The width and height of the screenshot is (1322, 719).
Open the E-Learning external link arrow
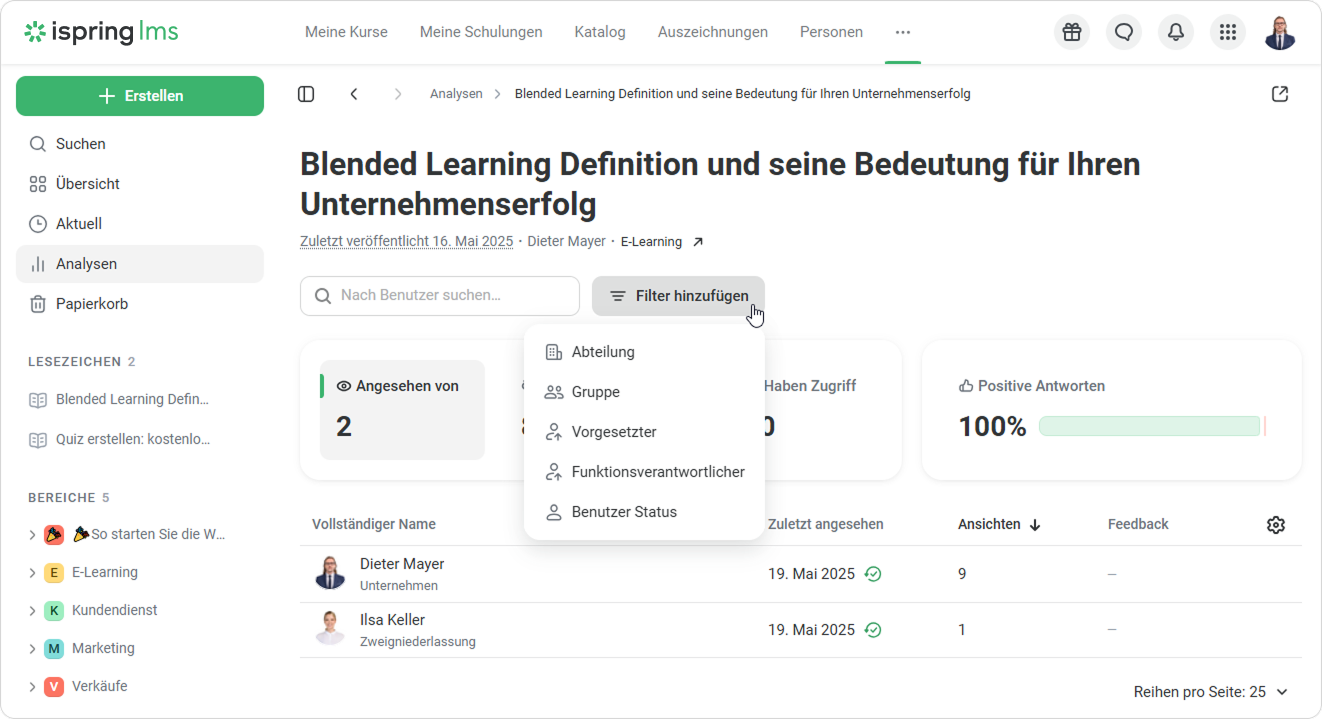point(698,242)
